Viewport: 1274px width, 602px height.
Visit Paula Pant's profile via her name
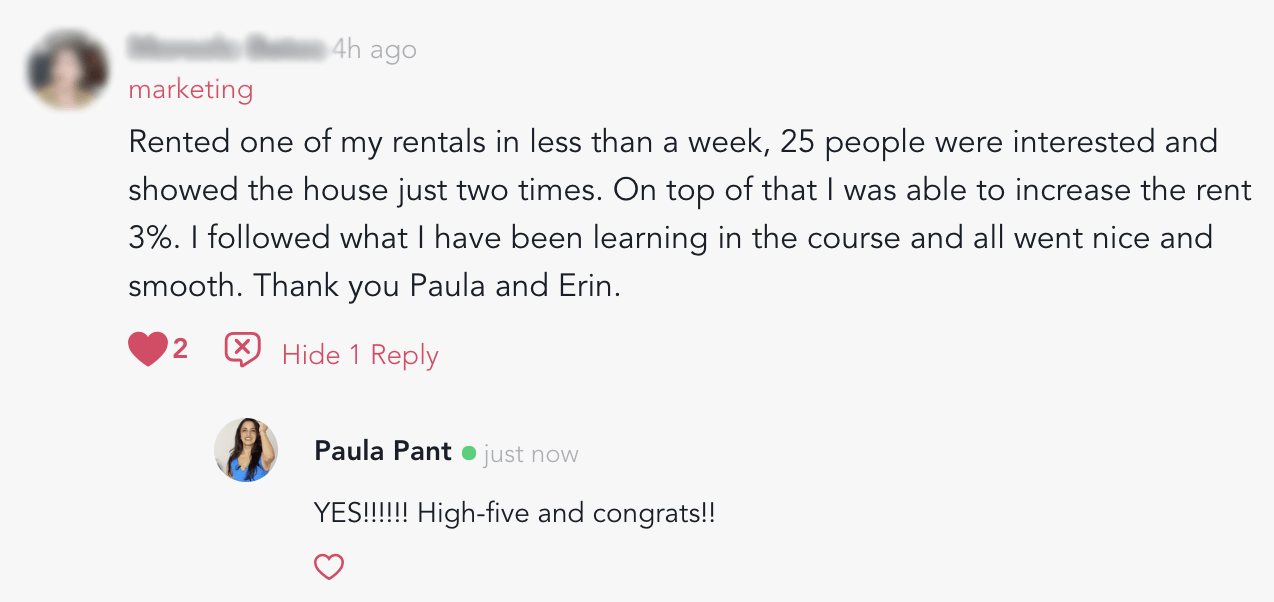tap(383, 451)
